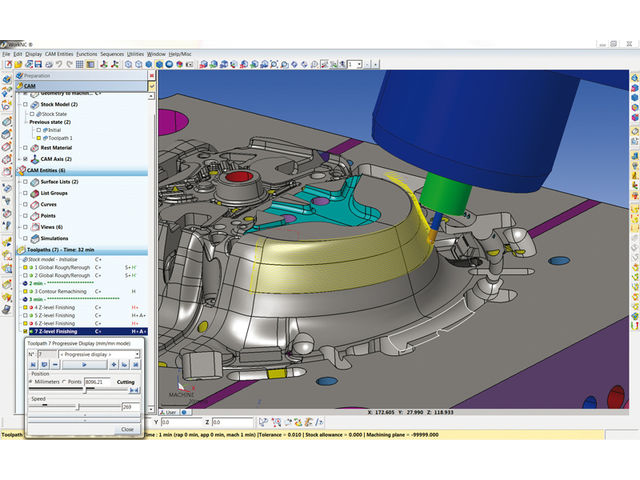Select 3 Contour Remachining toolpath
The image size is (640, 480).
[x=60, y=291]
